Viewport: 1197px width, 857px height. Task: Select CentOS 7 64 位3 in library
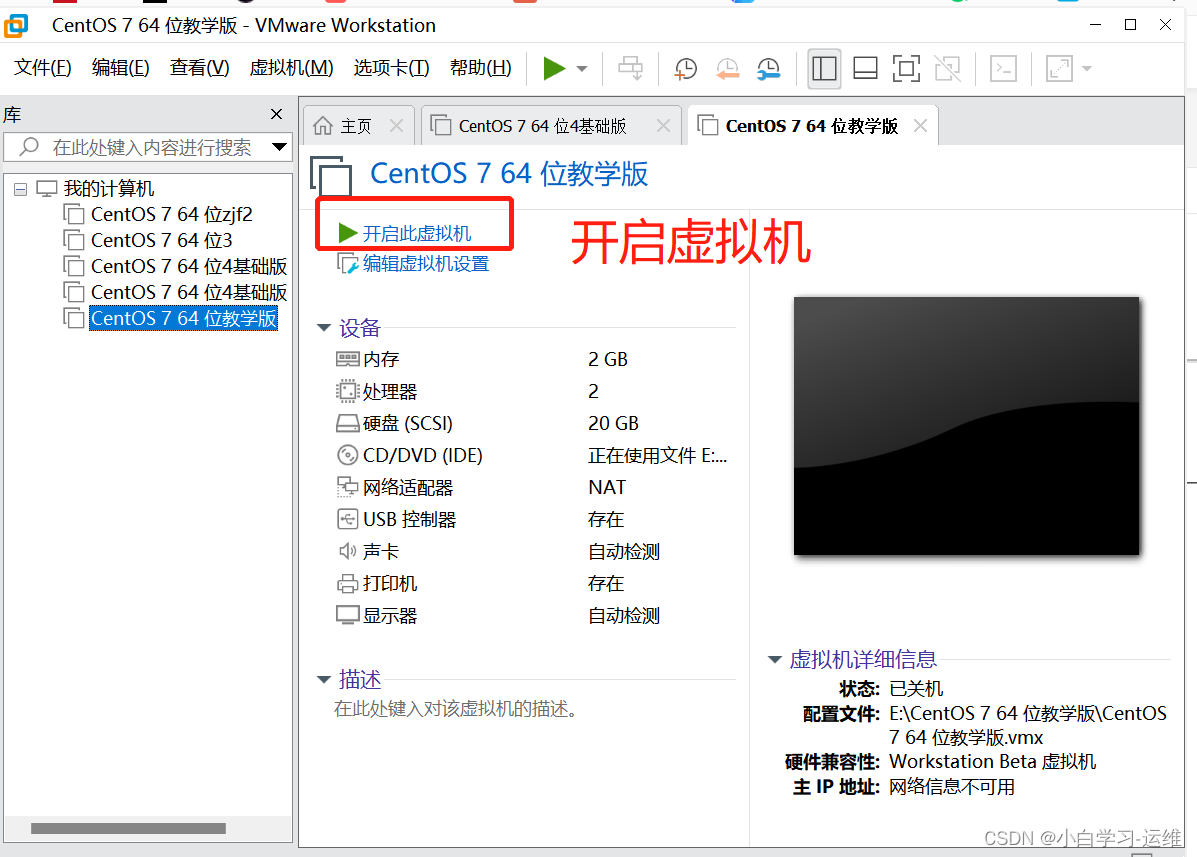(x=162, y=240)
